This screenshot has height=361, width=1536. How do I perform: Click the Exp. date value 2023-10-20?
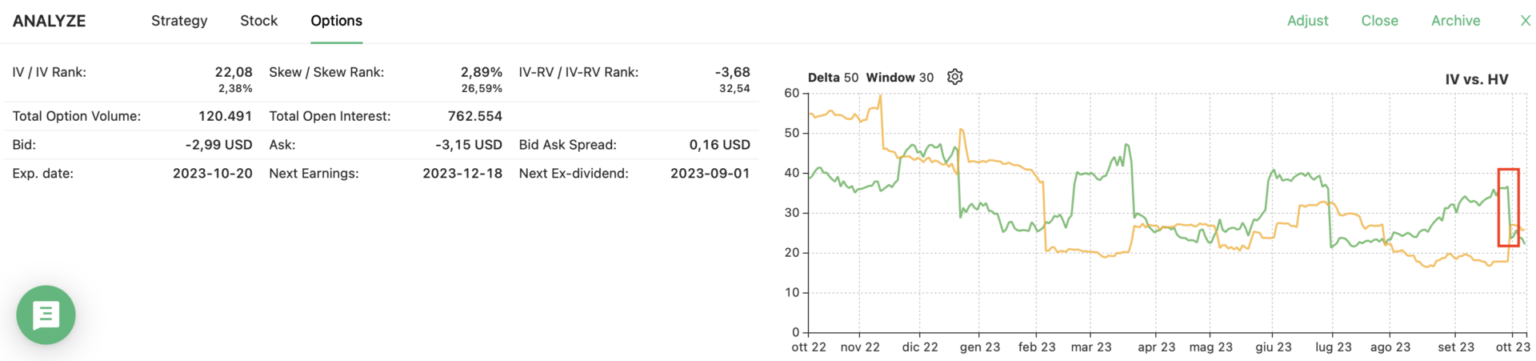212,174
